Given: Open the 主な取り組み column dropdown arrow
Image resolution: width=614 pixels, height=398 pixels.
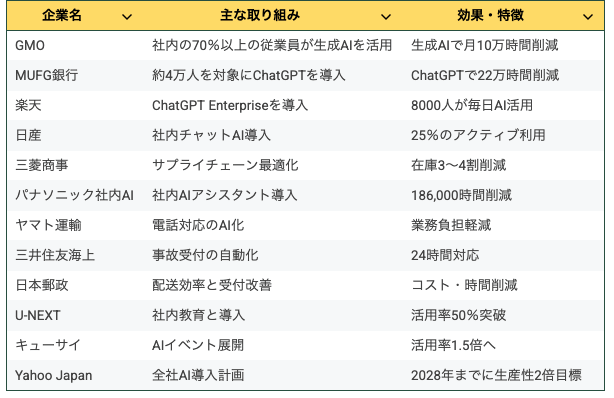Looking at the screenshot, I should pyautogui.click(x=386, y=17).
